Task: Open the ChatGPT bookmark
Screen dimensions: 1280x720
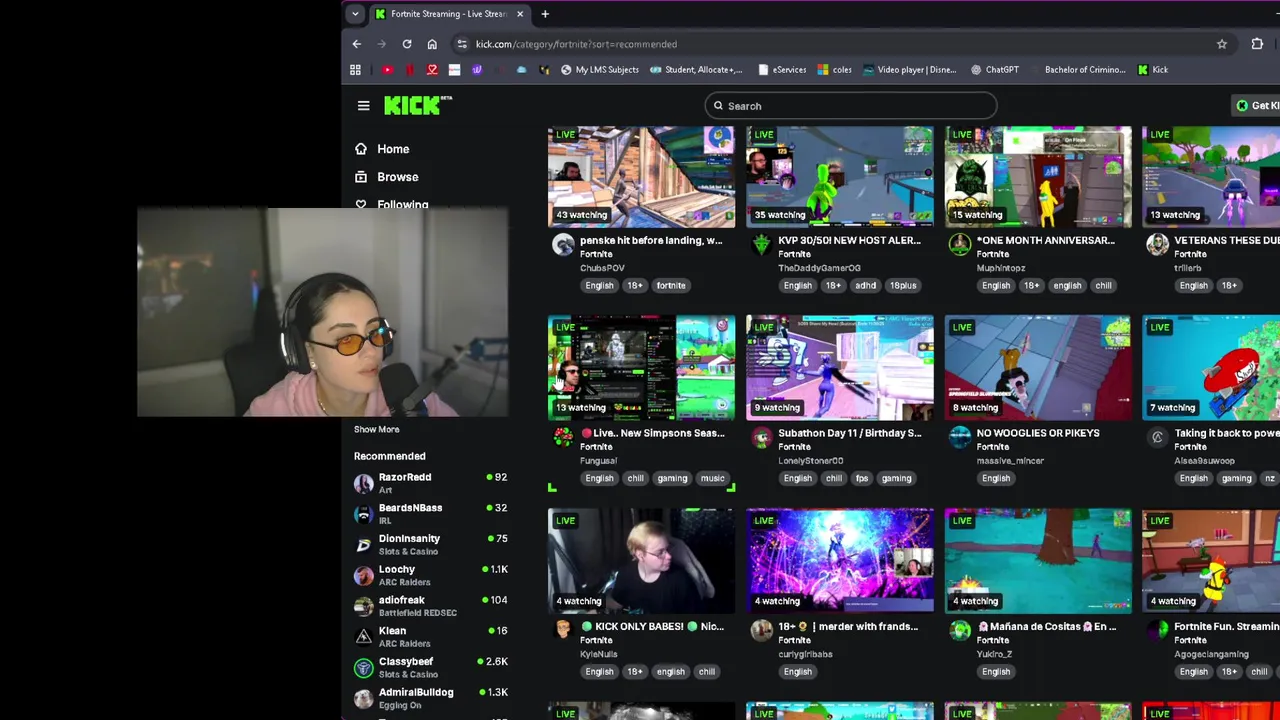Action: tap(994, 70)
